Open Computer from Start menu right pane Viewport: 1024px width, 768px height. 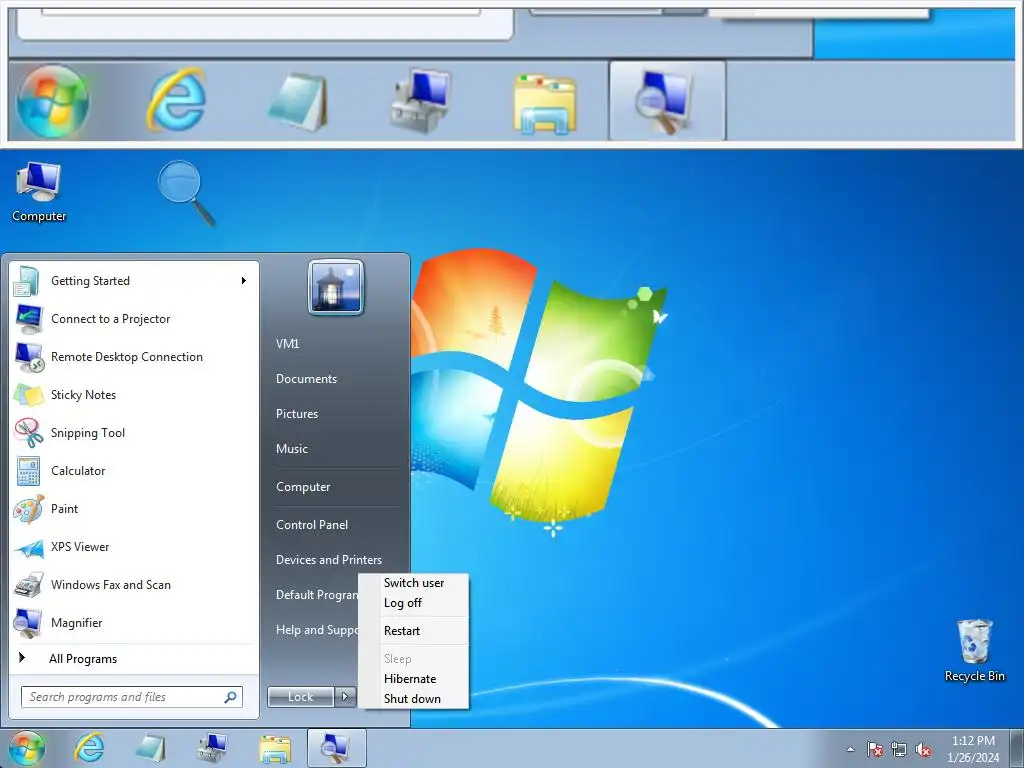coord(303,487)
